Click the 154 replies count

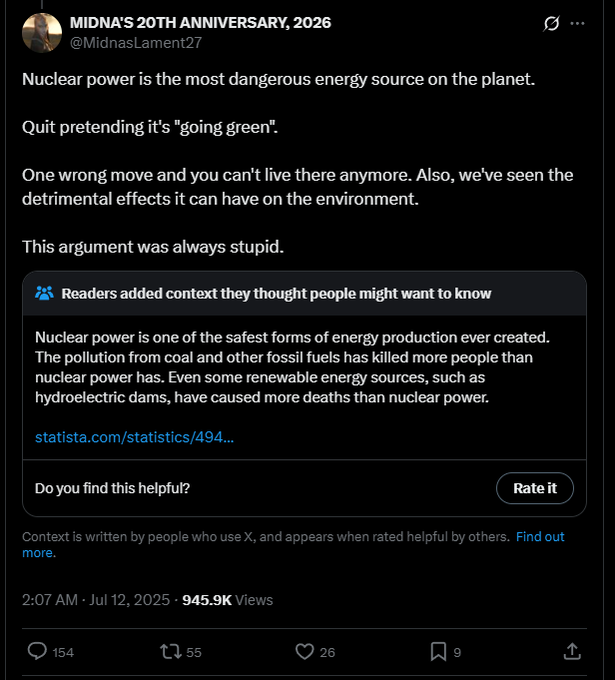(x=63, y=652)
